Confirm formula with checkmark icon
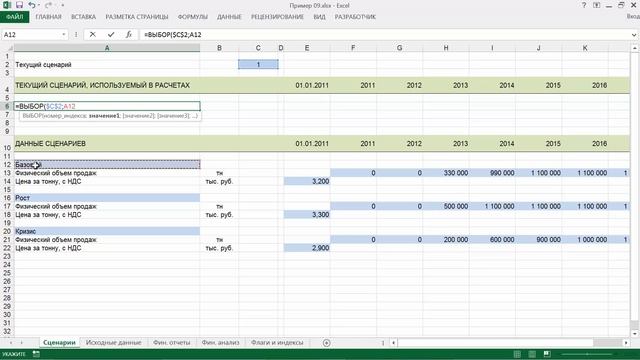 click(x=111, y=35)
